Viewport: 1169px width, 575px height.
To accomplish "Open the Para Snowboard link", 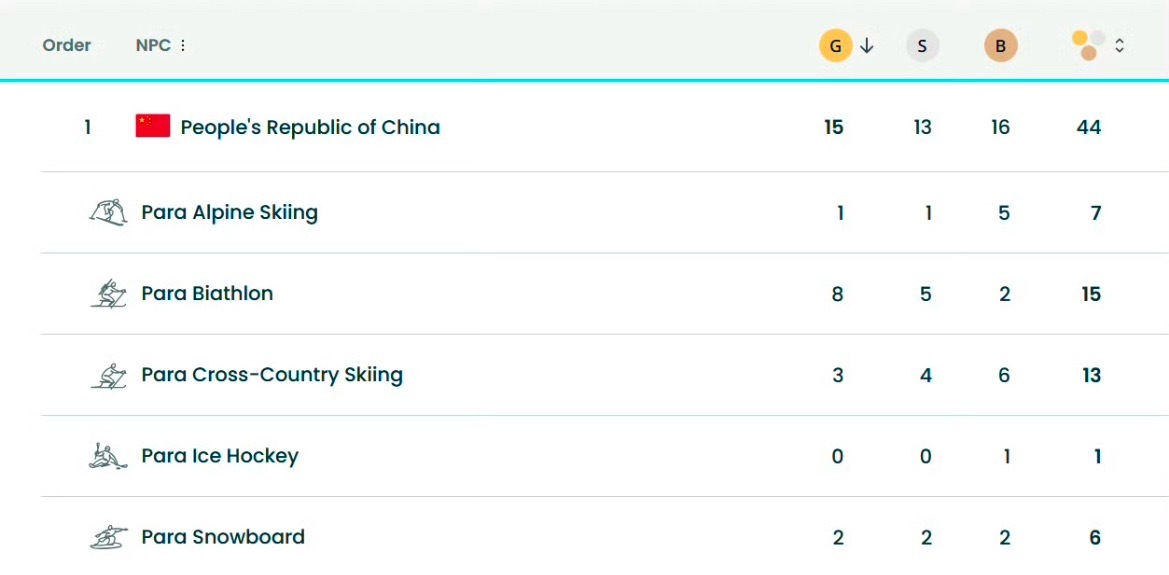I will pyautogui.click(x=223, y=537).
